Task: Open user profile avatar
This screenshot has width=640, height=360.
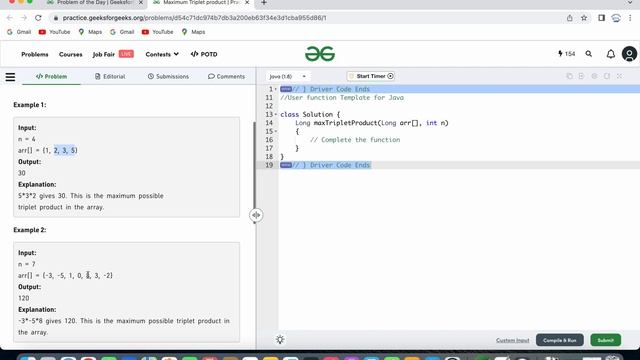Action: click(x=629, y=54)
